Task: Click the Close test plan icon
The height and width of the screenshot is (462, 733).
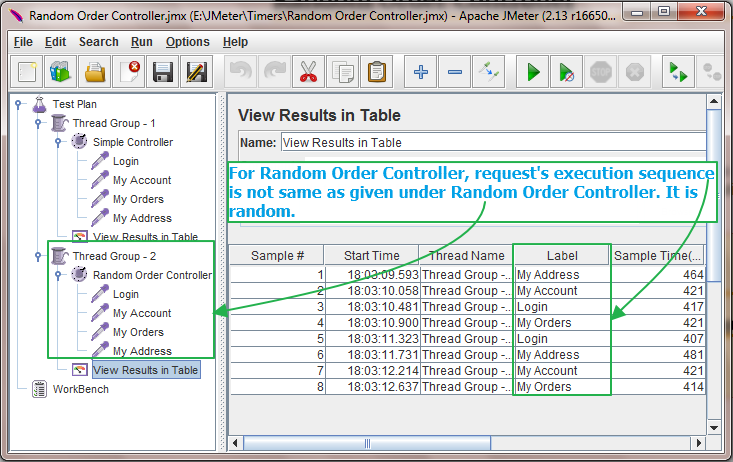Action: tap(129, 72)
